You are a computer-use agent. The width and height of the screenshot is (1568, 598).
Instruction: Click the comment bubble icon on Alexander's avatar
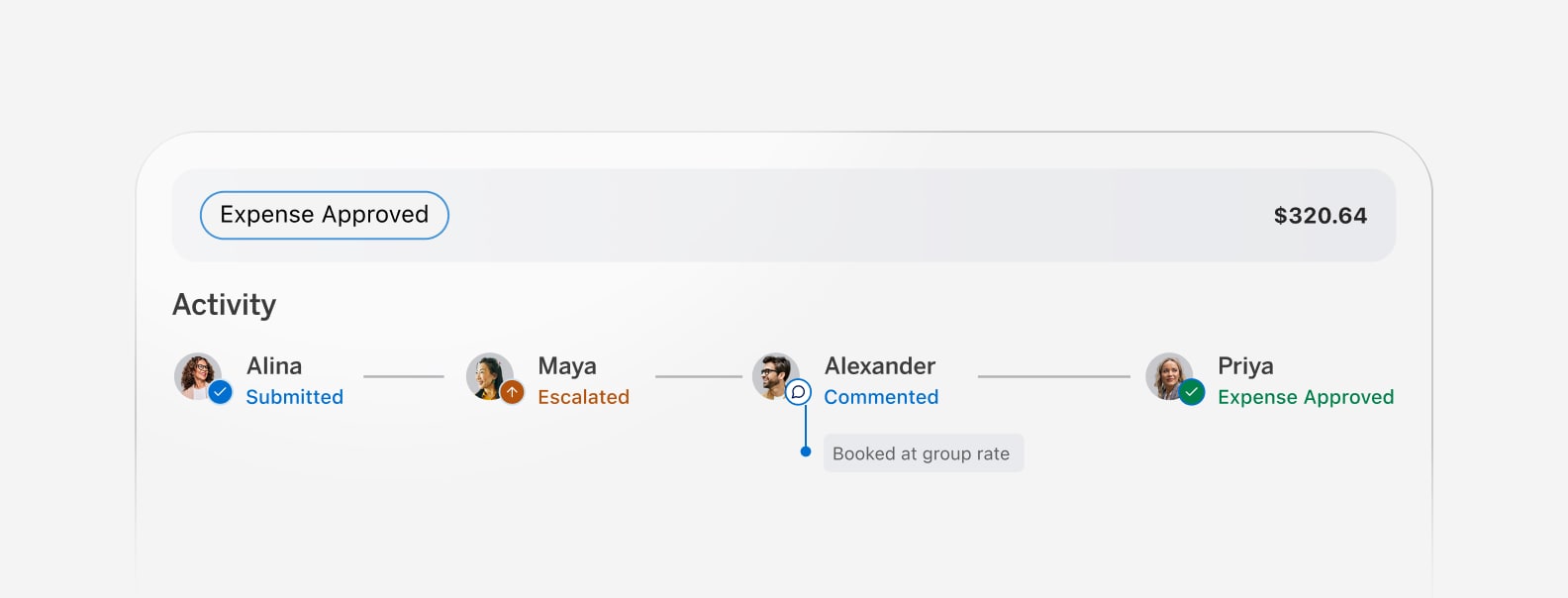pyautogui.click(x=798, y=393)
